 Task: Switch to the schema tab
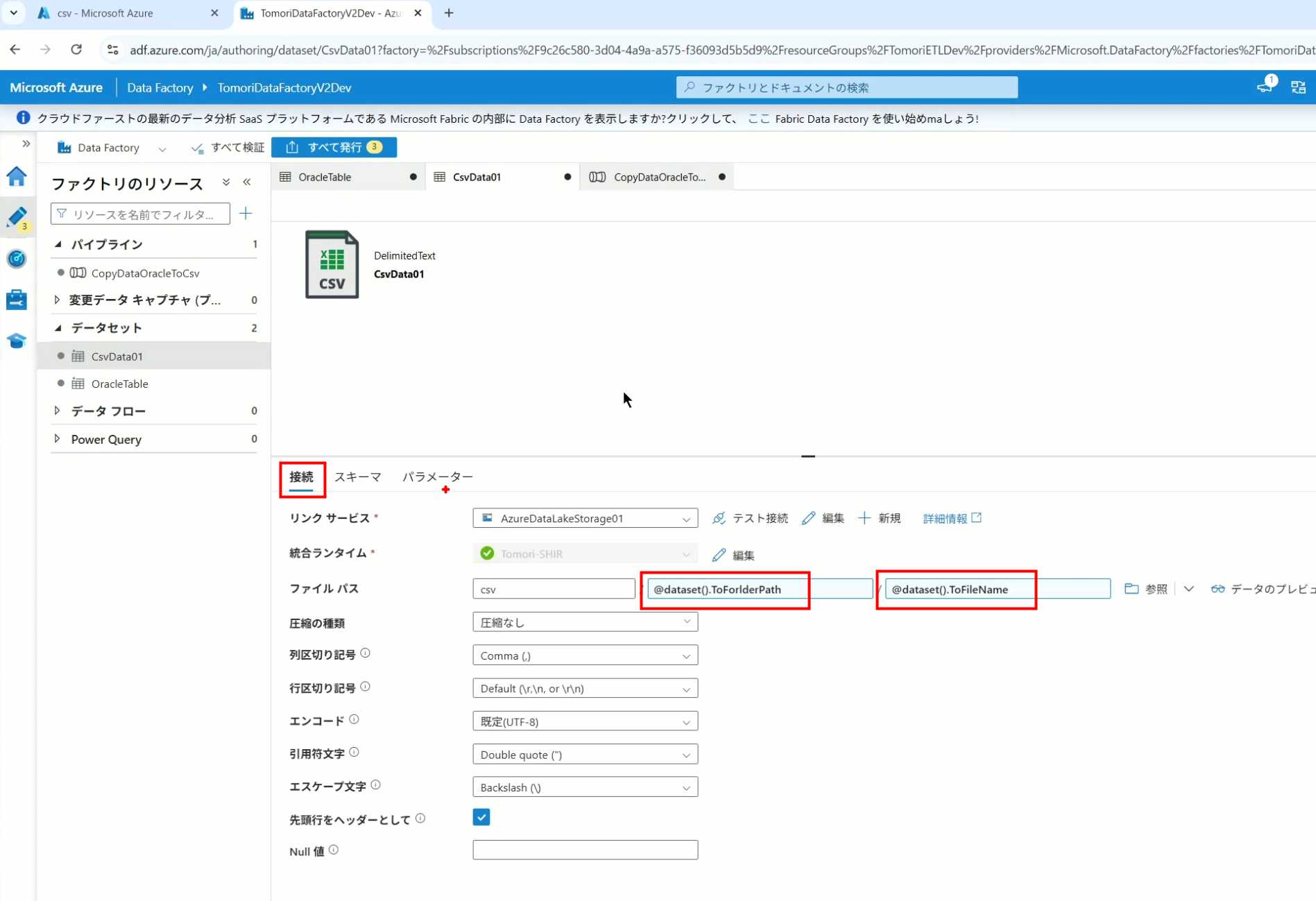357,477
